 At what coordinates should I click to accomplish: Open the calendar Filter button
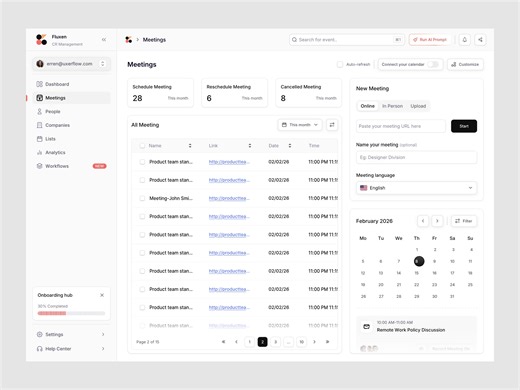pyautogui.click(x=464, y=221)
